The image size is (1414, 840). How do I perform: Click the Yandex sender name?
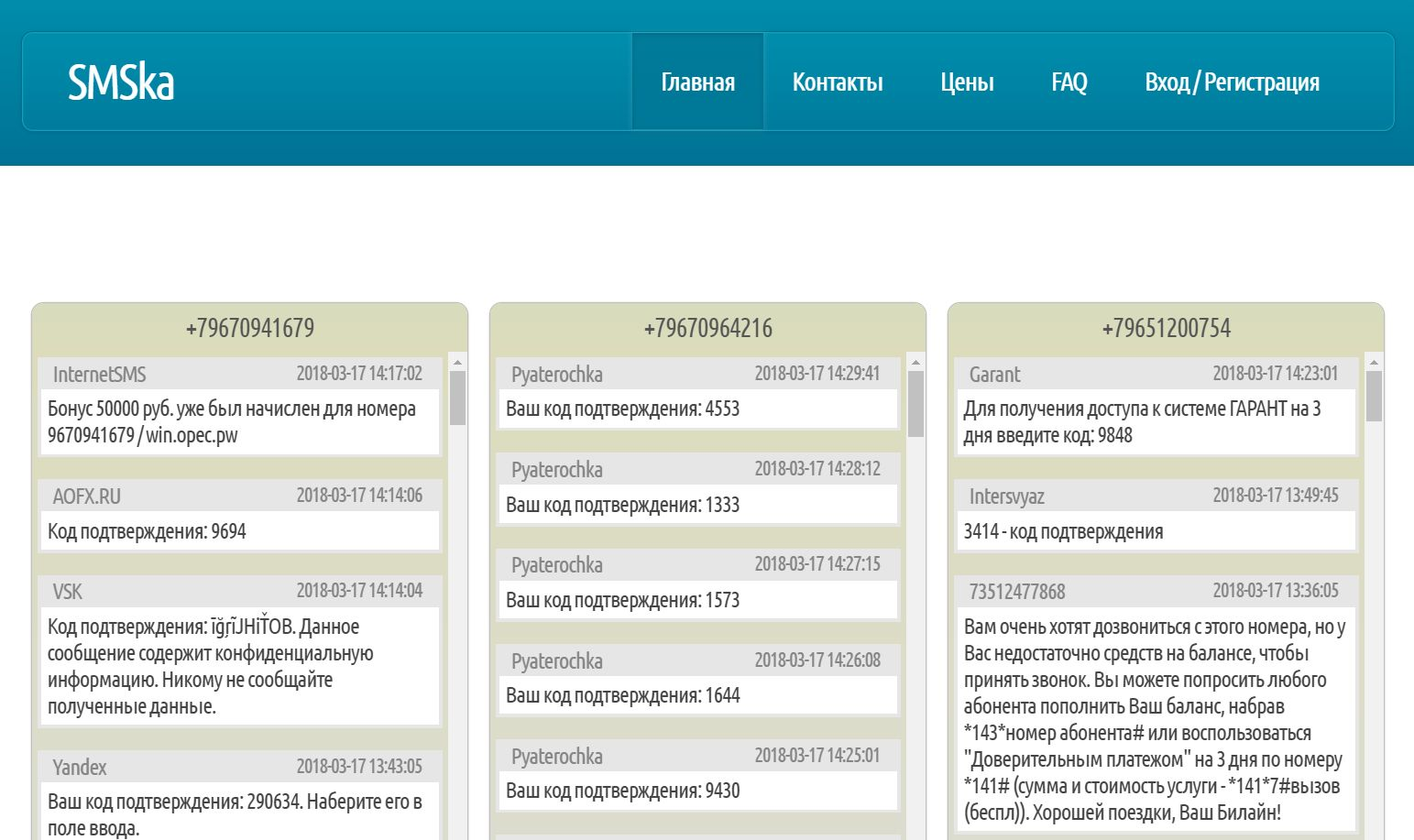79,768
